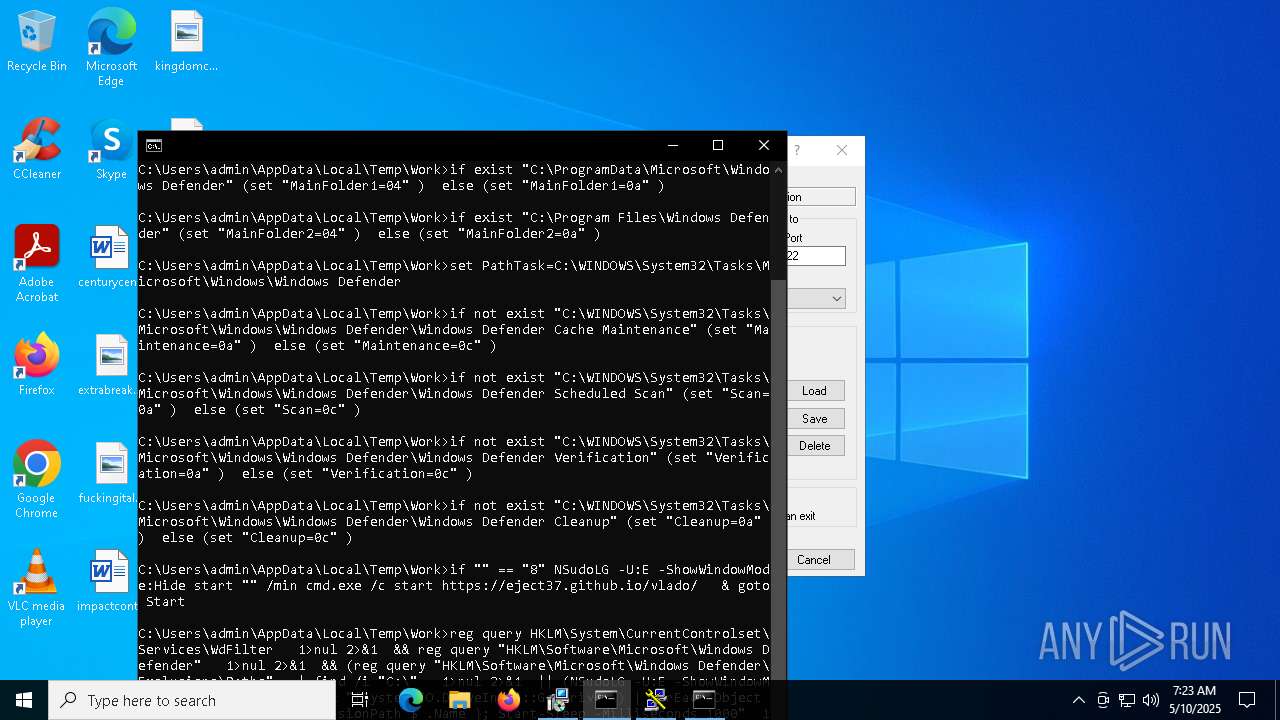Select the extrabreak... image file icon

click(x=108, y=365)
